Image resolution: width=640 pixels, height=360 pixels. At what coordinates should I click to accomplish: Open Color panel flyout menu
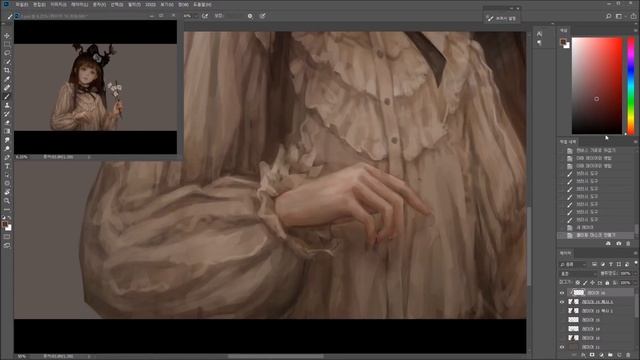click(636, 30)
